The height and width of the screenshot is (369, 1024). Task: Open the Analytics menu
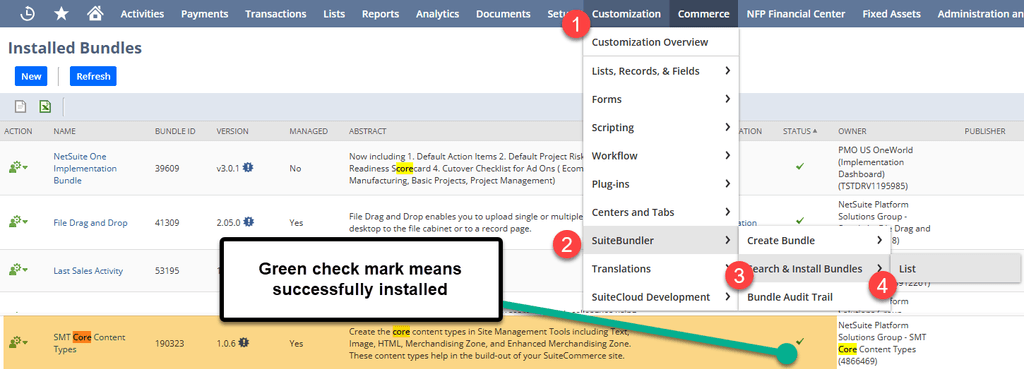point(438,13)
